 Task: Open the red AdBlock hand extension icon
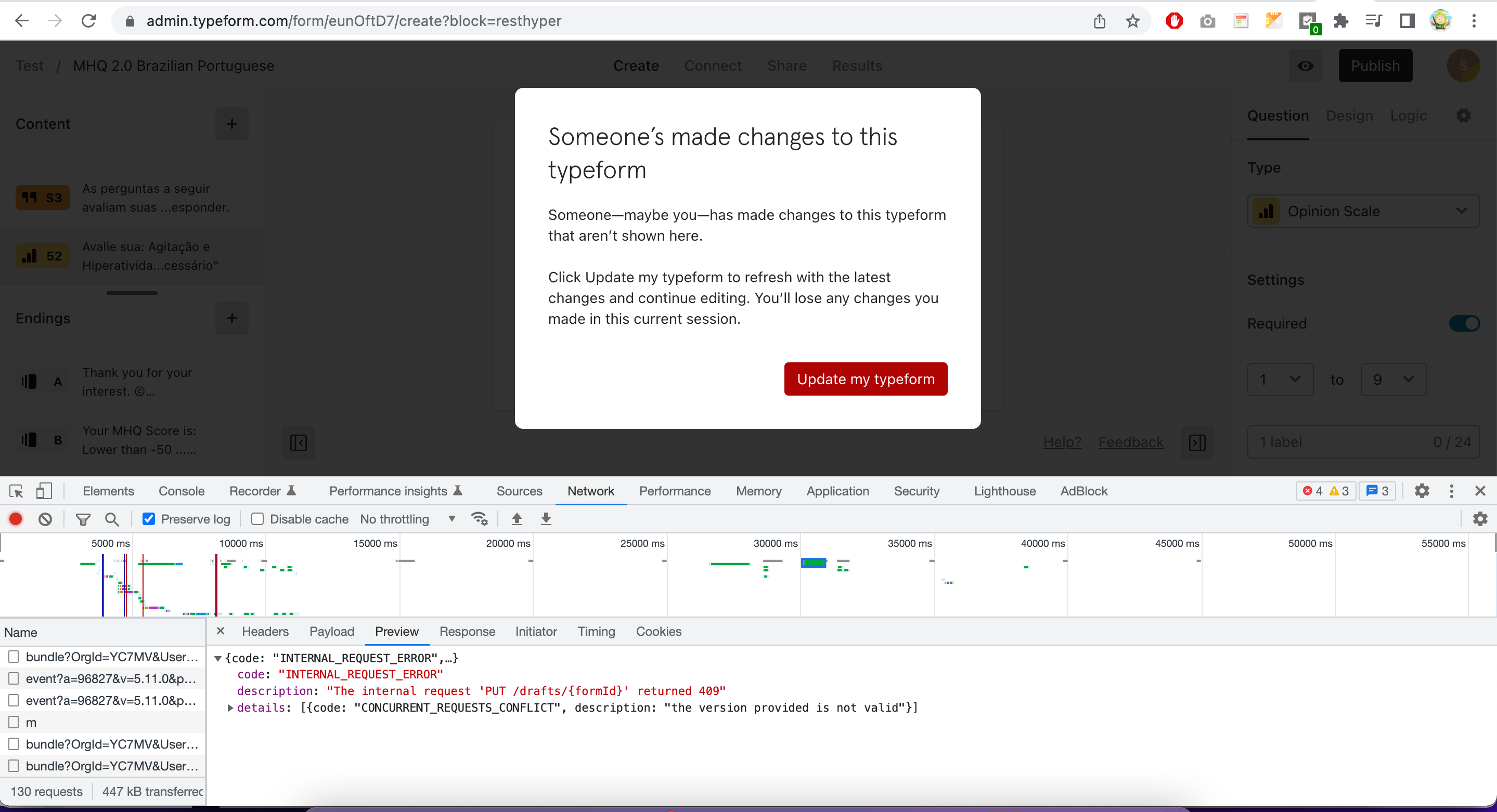(x=1174, y=21)
